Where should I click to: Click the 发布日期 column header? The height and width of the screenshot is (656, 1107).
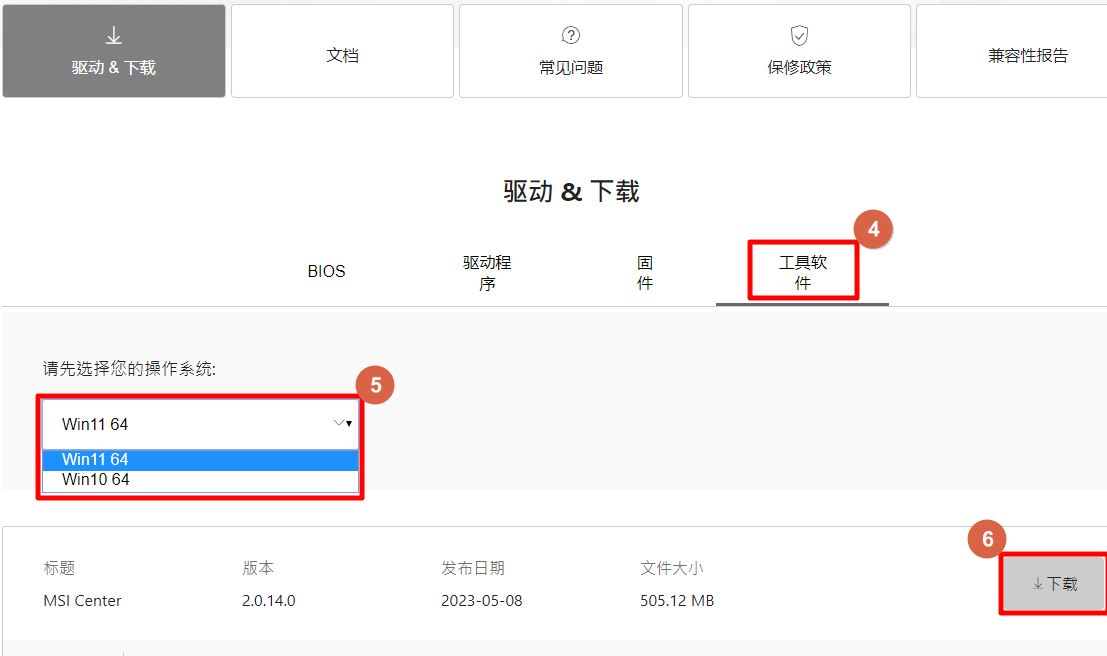(471, 566)
